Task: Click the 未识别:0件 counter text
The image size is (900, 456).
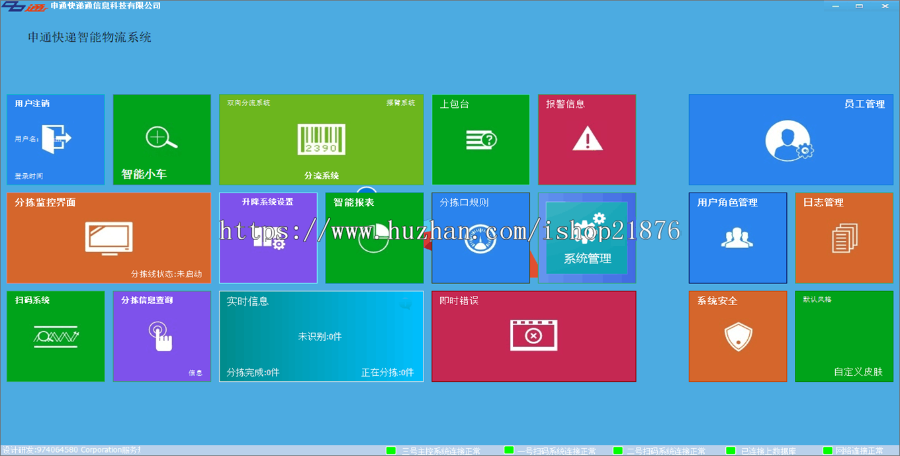Action: (320, 337)
